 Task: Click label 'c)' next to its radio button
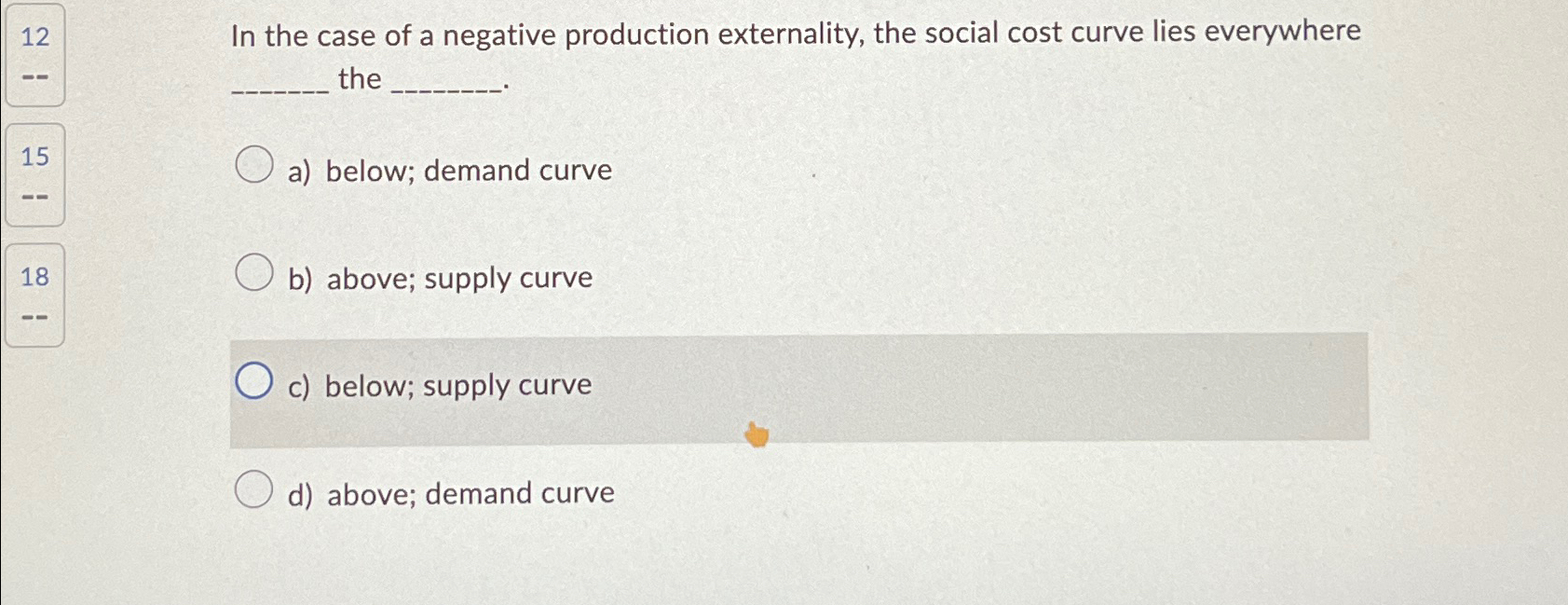point(299,385)
